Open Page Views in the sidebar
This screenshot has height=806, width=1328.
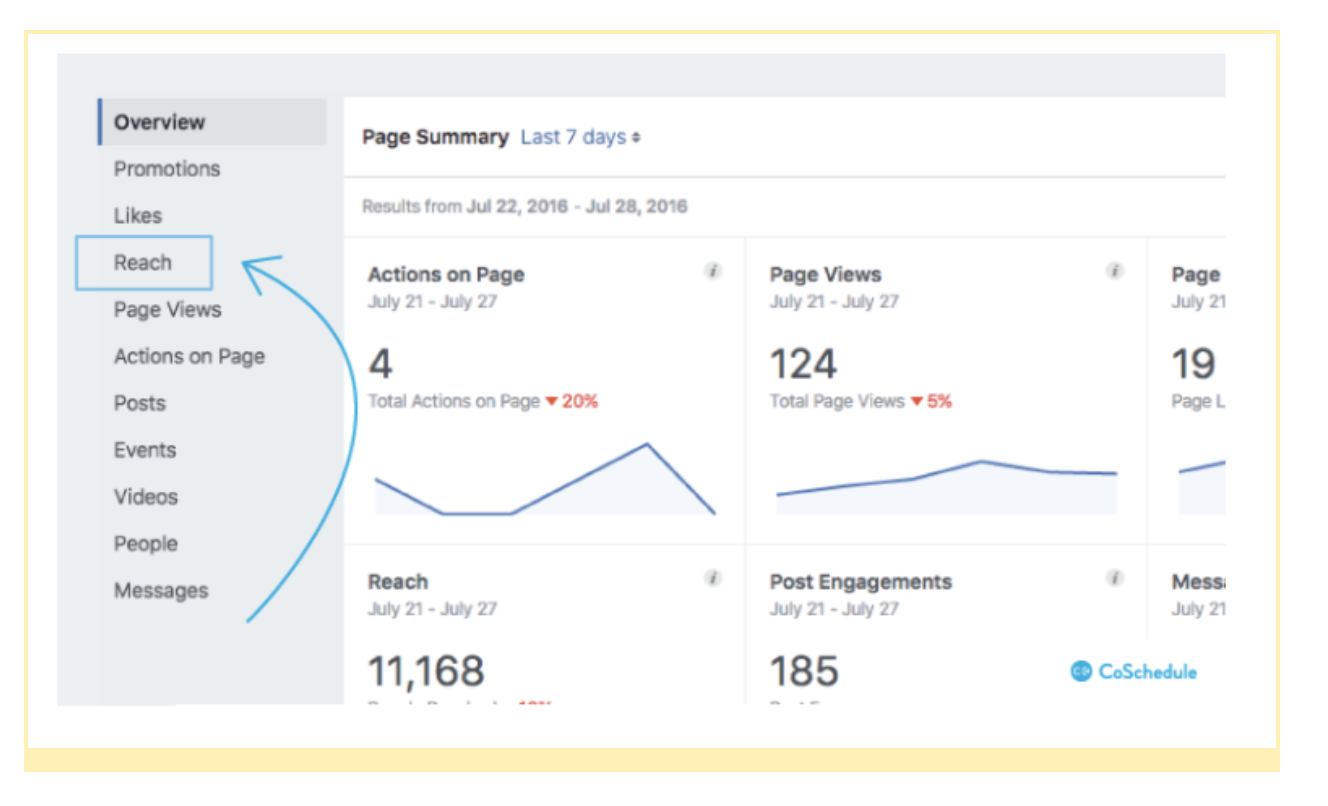(168, 310)
